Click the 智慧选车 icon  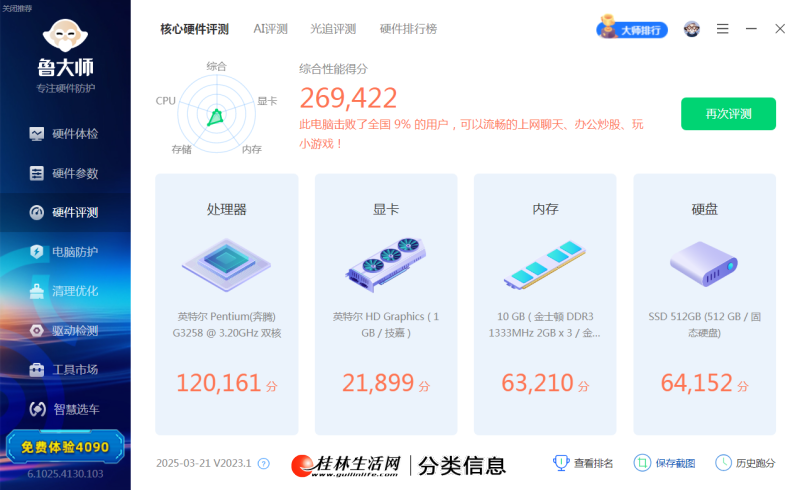[38, 409]
